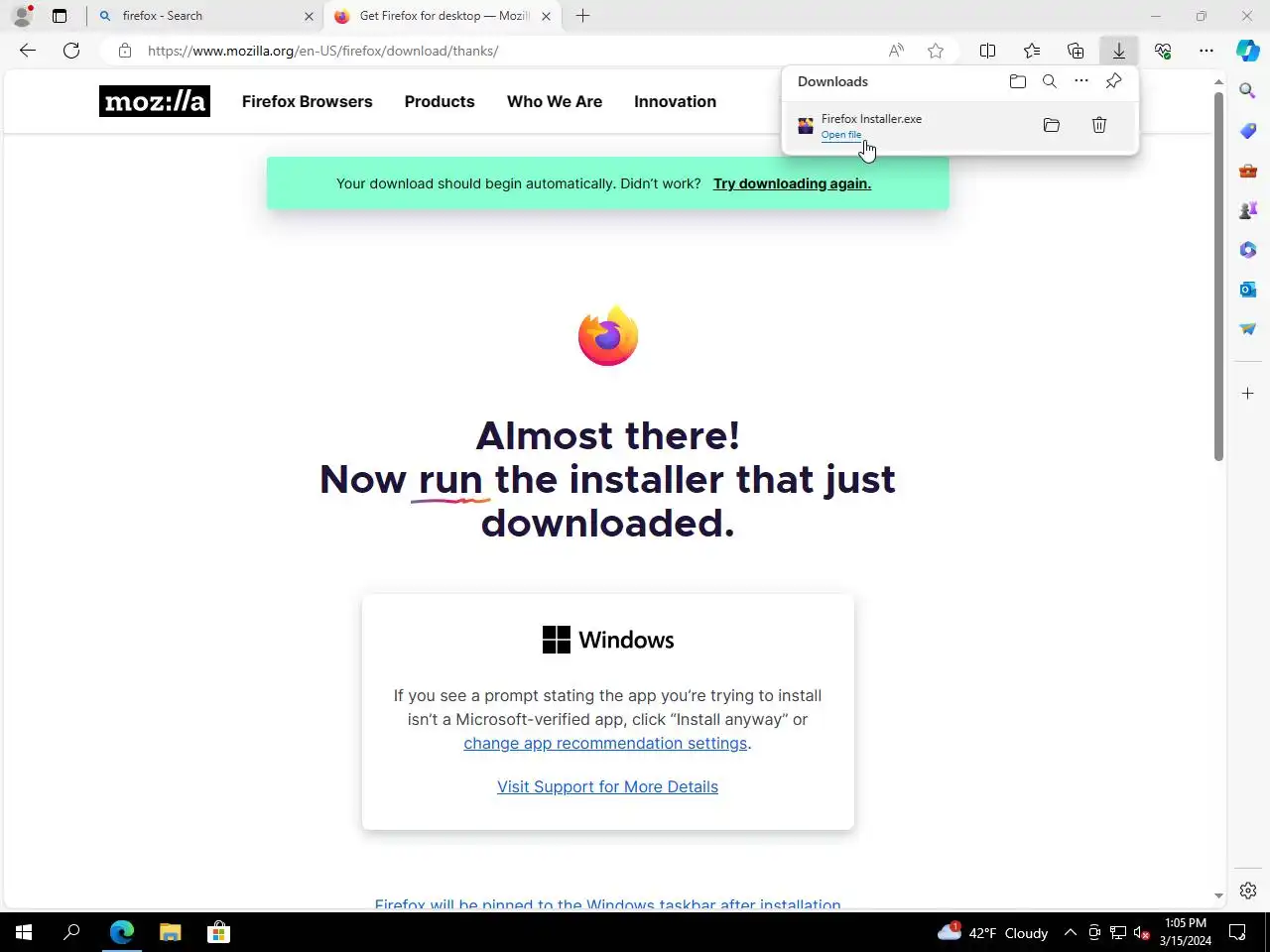
Task: Pin the Downloads panel
Action: pos(1114,81)
